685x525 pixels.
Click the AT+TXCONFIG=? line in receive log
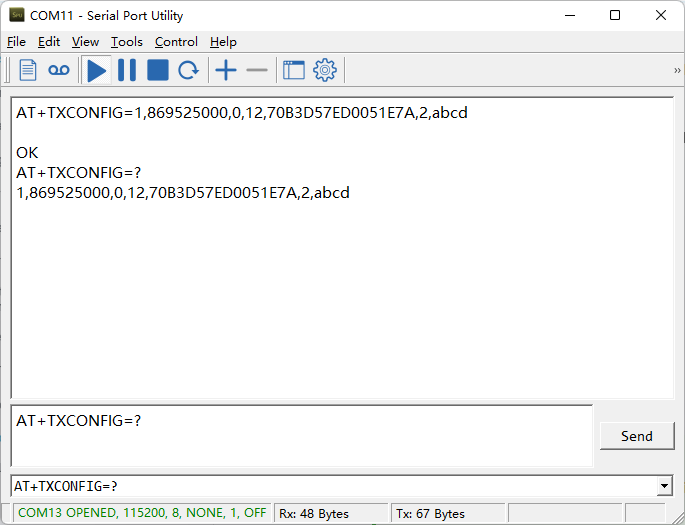[x=79, y=173]
